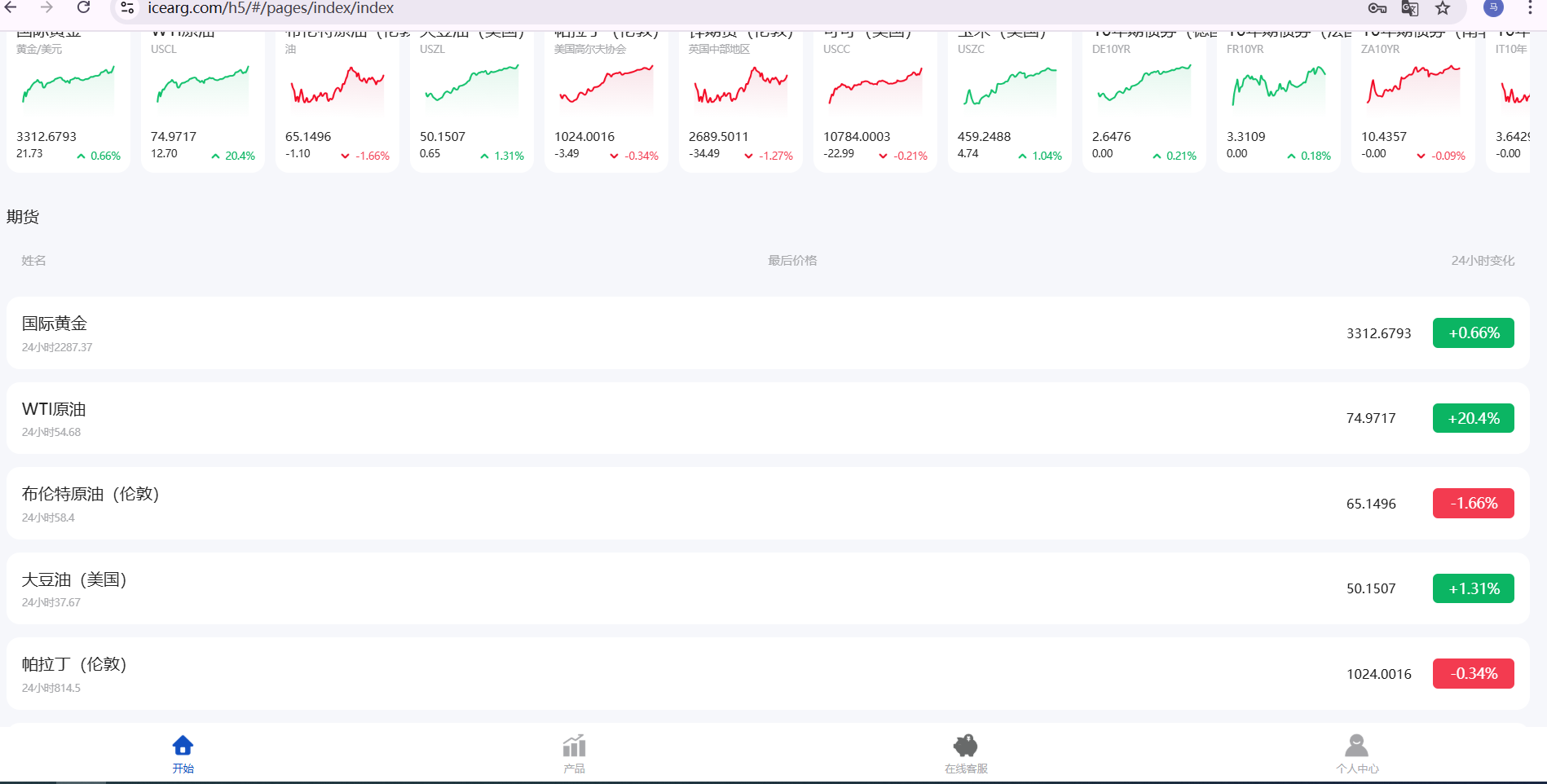Click the 24小时变化 column header
Image resolution: width=1547 pixels, height=784 pixels.
click(1482, 261)
